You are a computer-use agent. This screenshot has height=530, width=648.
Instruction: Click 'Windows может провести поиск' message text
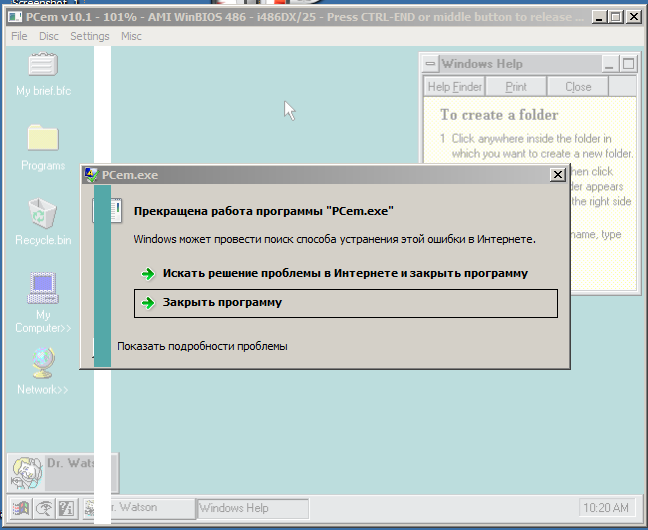tap(334, 239)
